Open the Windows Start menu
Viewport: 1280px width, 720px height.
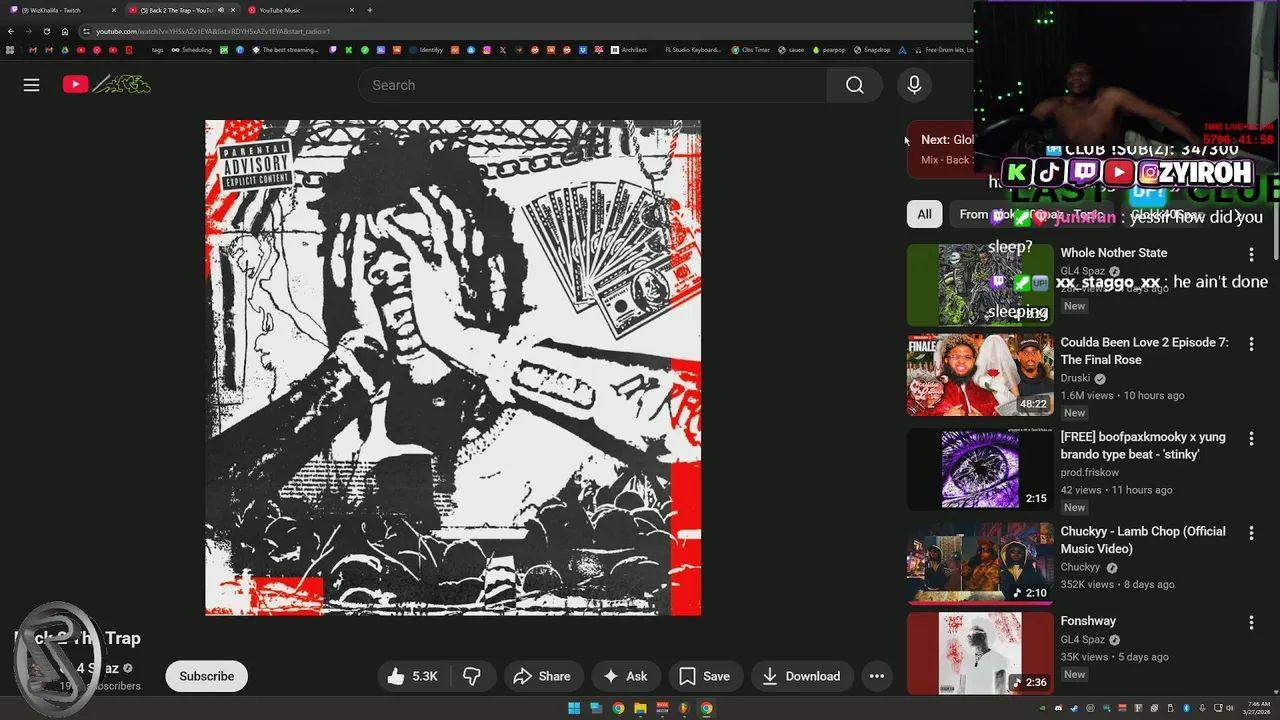tap(574, 708)
